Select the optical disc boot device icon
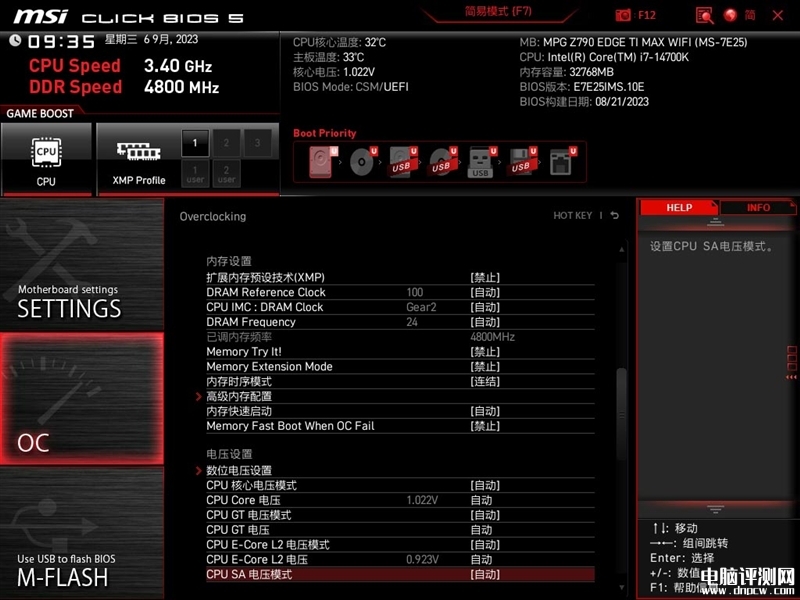Viewport: 800px width, 600px height. click(363, 162)
